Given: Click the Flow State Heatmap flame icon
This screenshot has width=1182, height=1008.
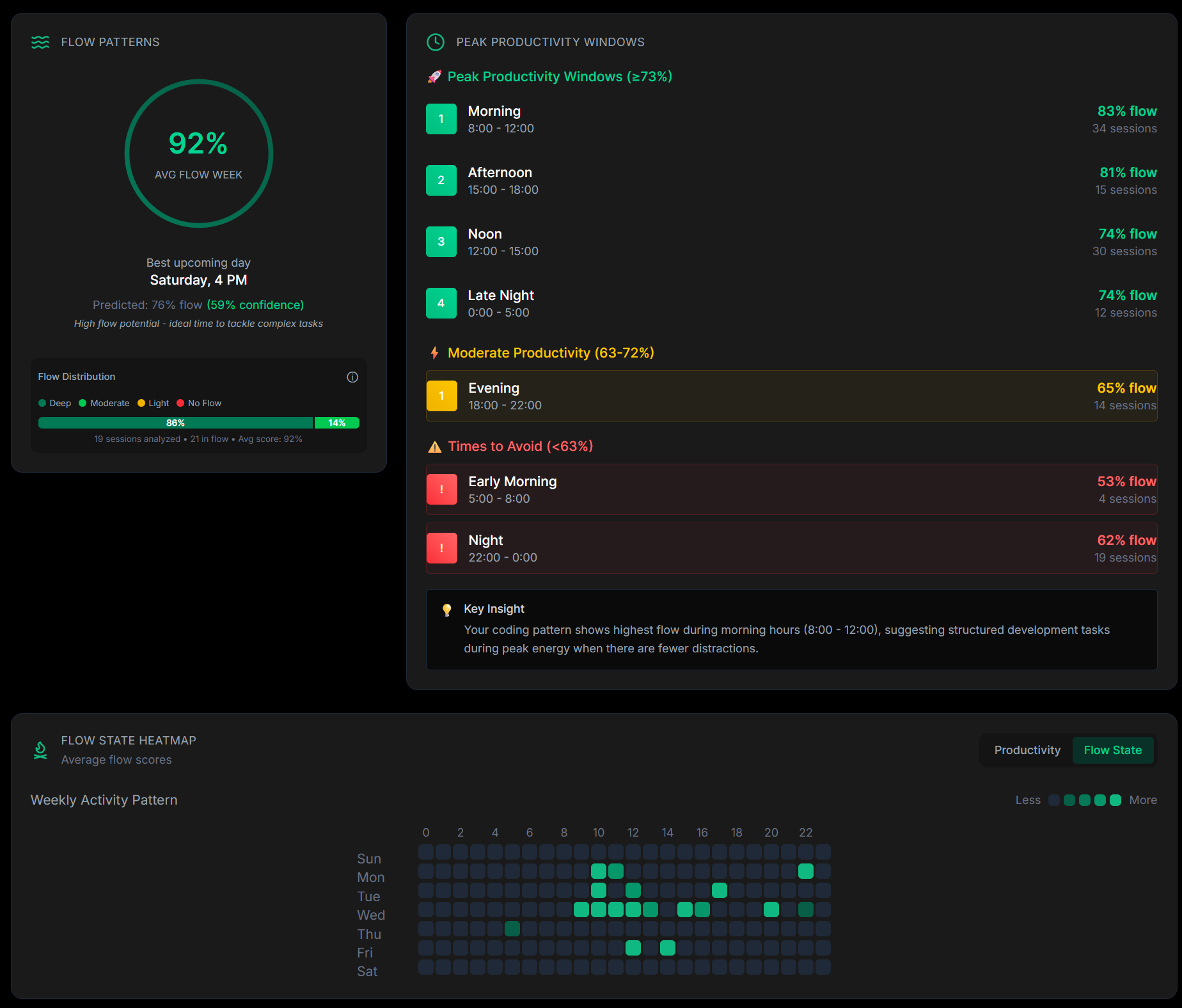Looking at the screenshot, I should click(40, 750).
